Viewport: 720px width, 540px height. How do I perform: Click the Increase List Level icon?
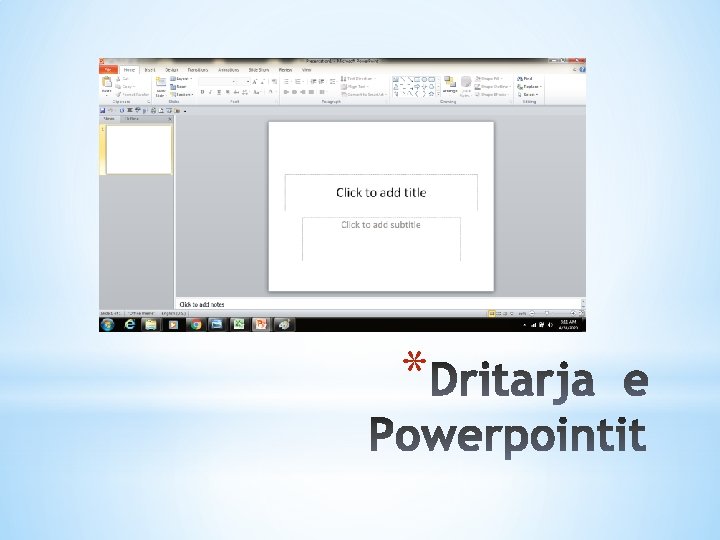coord(321,82)
